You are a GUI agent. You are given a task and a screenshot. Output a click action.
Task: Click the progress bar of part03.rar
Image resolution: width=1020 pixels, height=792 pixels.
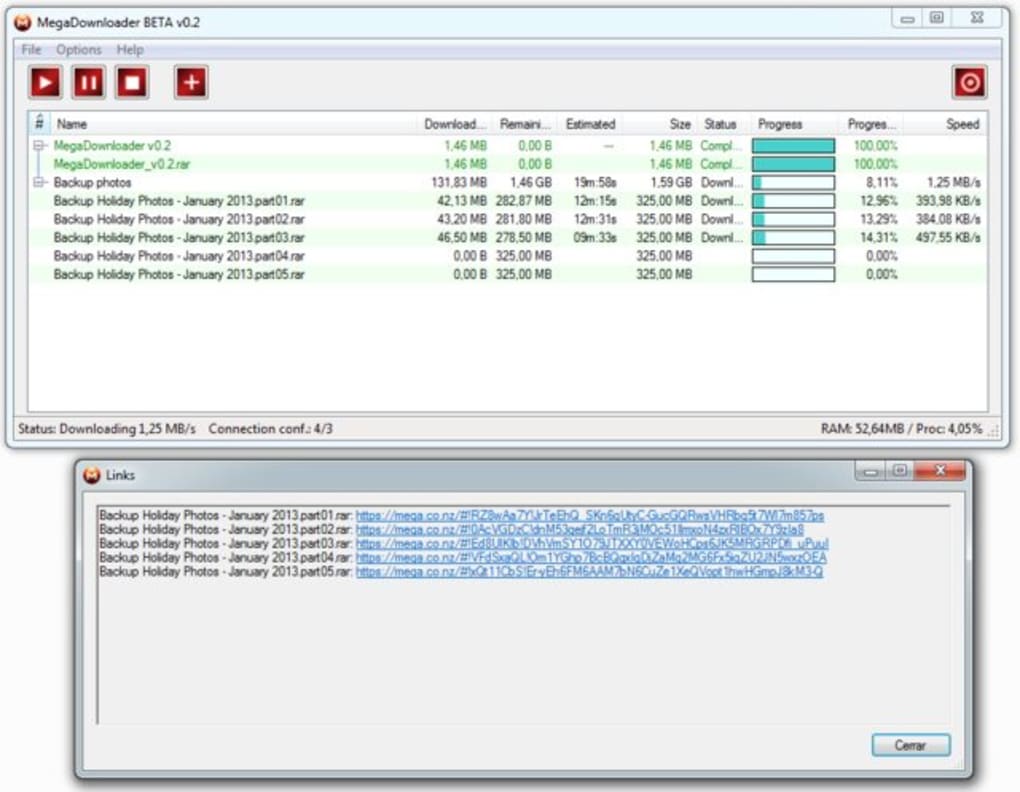pos(792,238)
